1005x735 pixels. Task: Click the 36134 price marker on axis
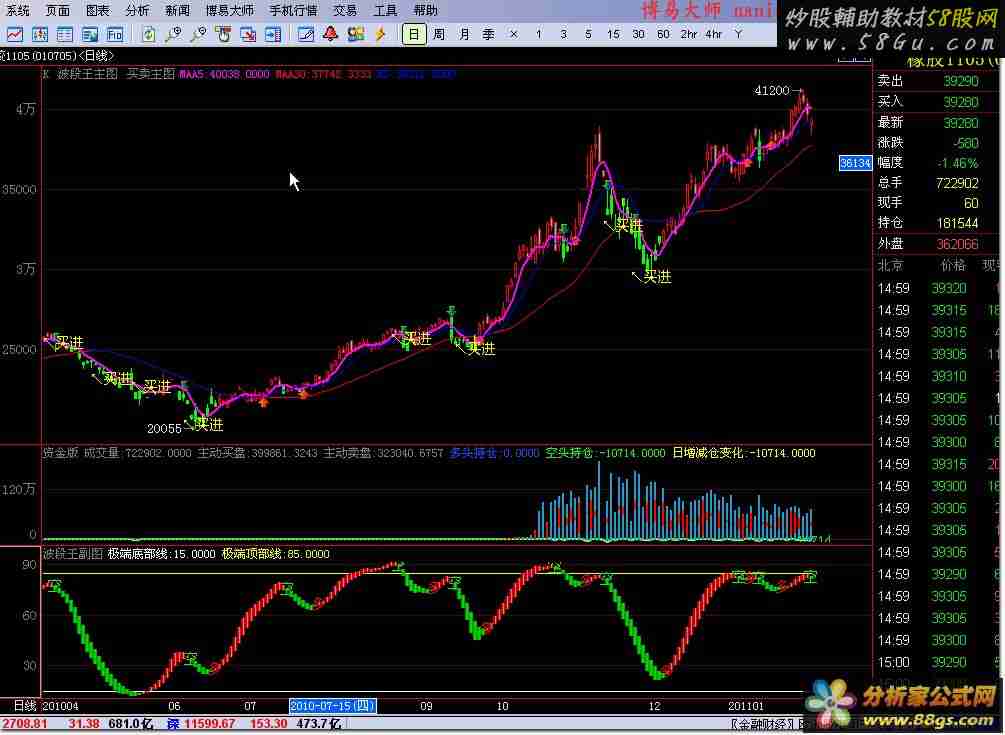point(855,162)
